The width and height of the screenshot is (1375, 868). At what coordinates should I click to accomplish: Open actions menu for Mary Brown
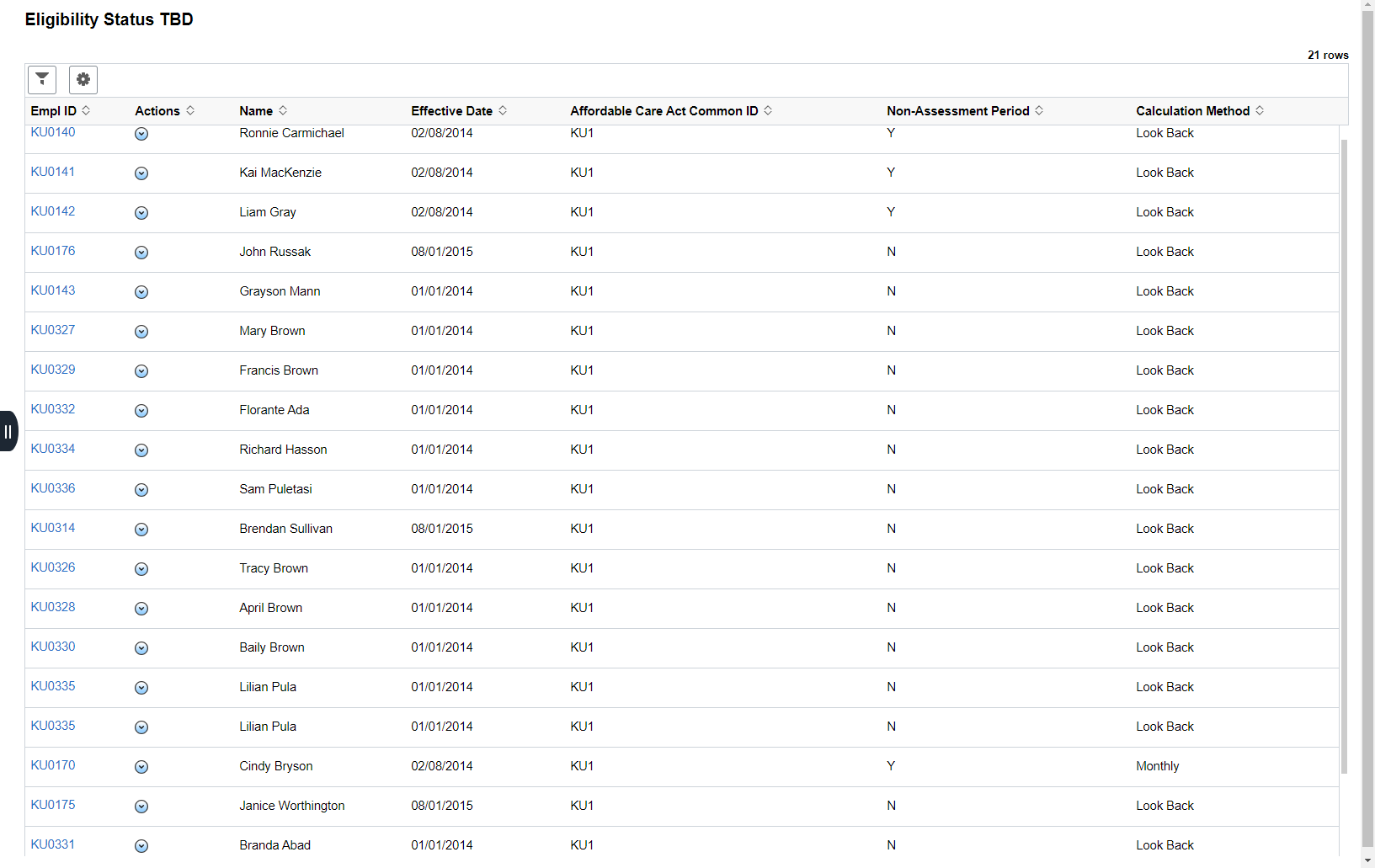tap(141, 332)
